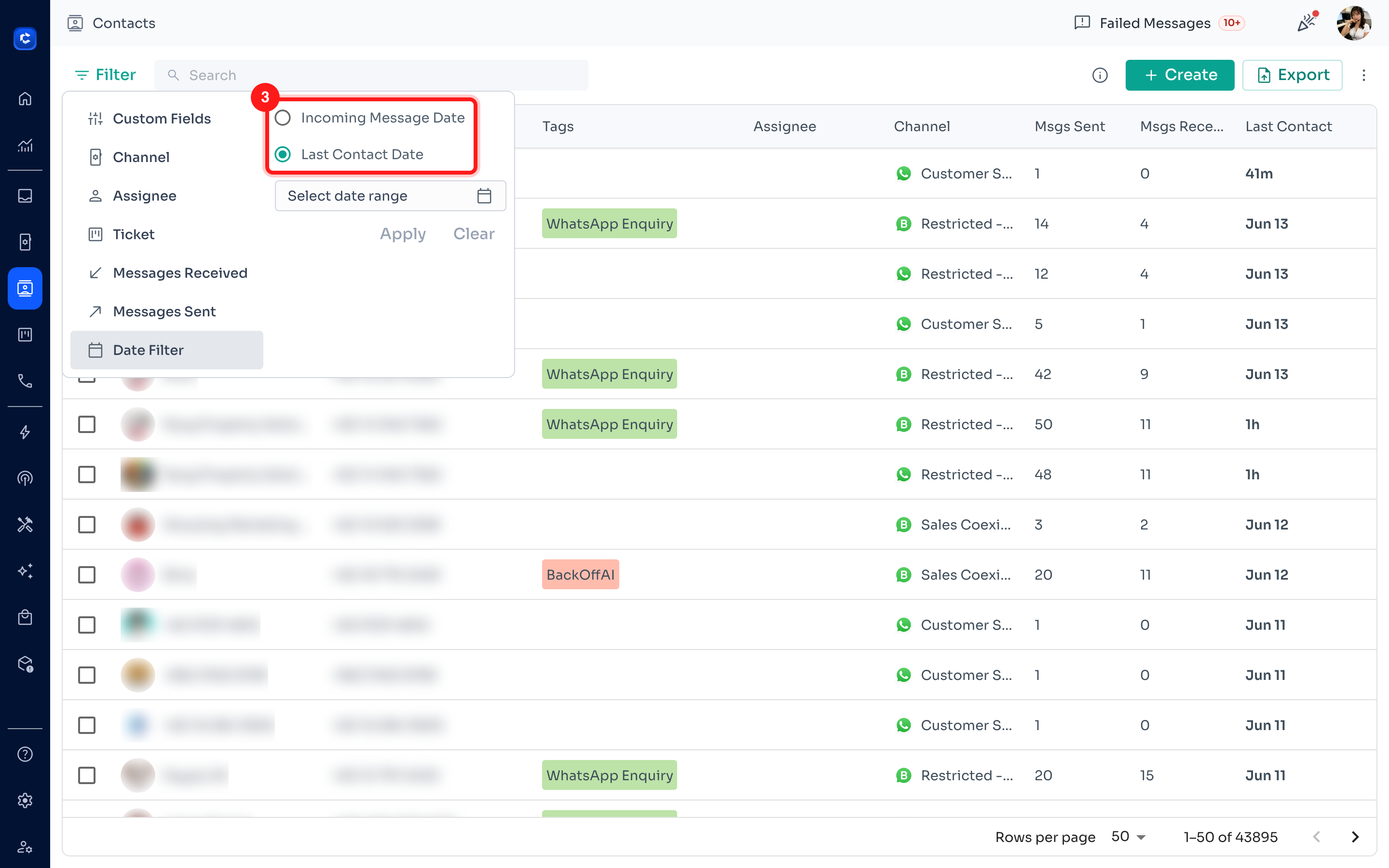Open the Analytics chart icon in sidebar
This screenshot has width=1389, height=868.
25,145
